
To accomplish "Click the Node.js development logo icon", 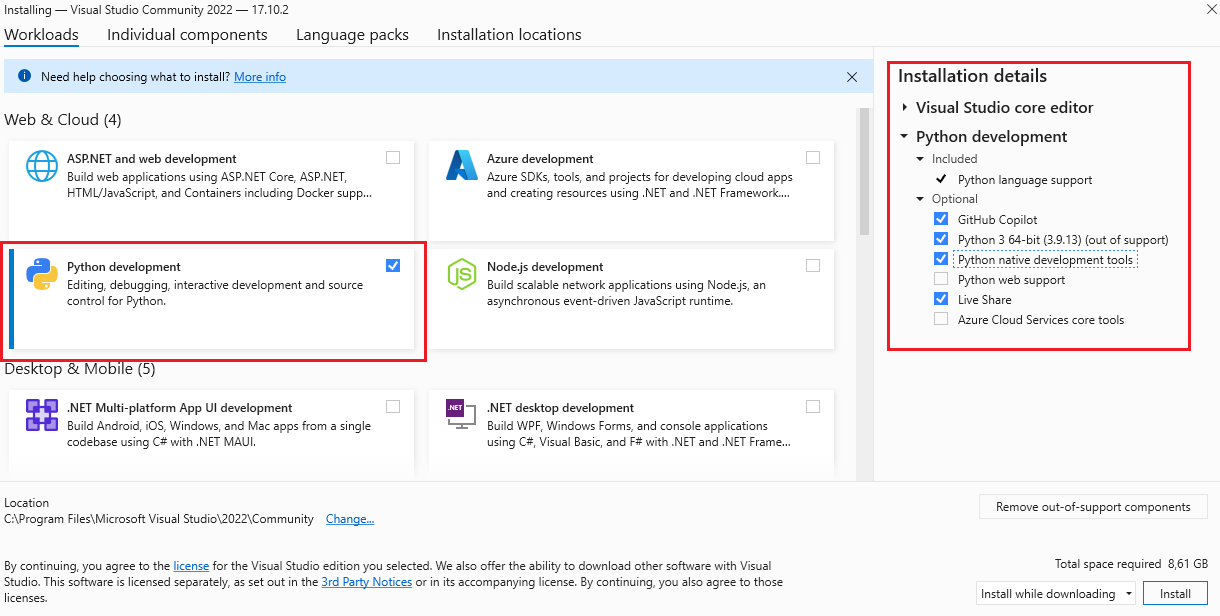I will tap(462, 274).
